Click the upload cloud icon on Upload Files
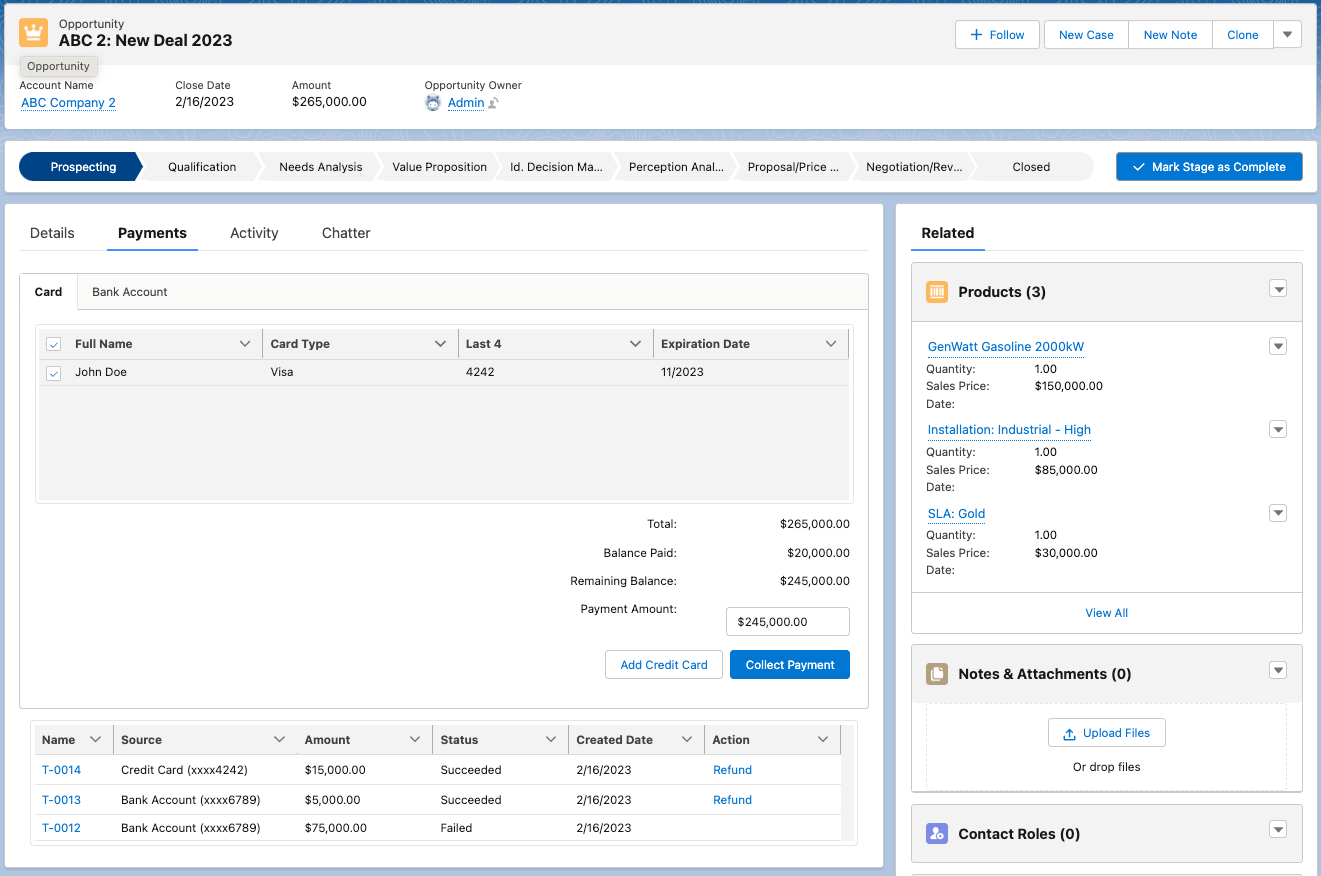Image resolution: width=1321 pixels, height=876 pixels. 1069,732
